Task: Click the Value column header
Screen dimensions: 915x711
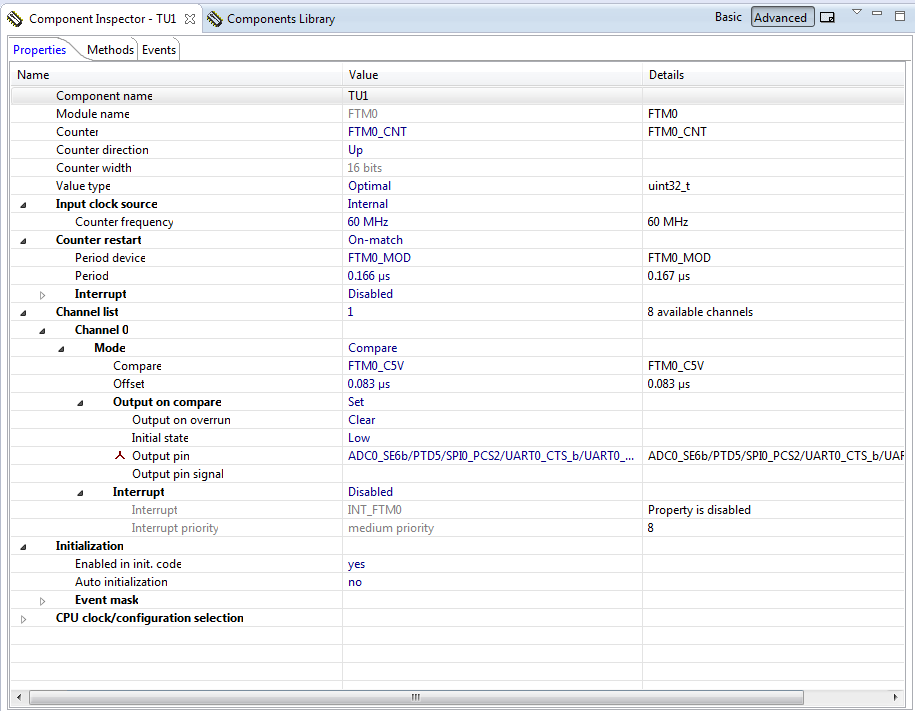Action: point(492,75)
